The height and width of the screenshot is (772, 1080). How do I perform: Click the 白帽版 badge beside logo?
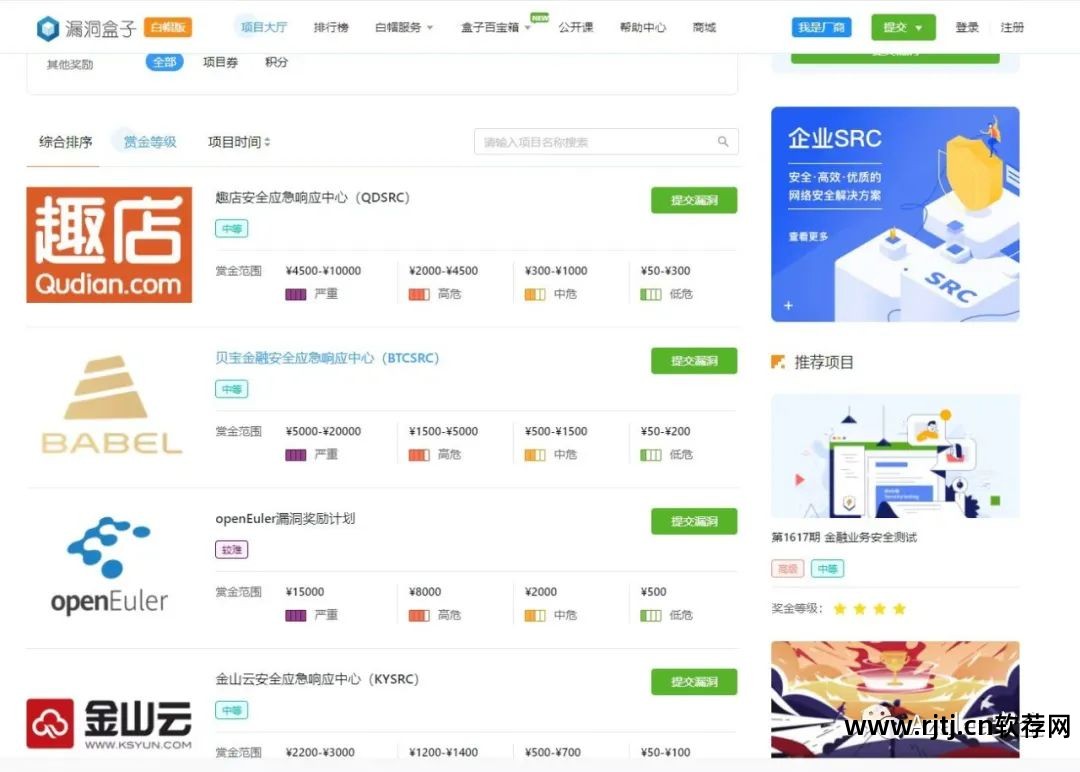(168, 28)
